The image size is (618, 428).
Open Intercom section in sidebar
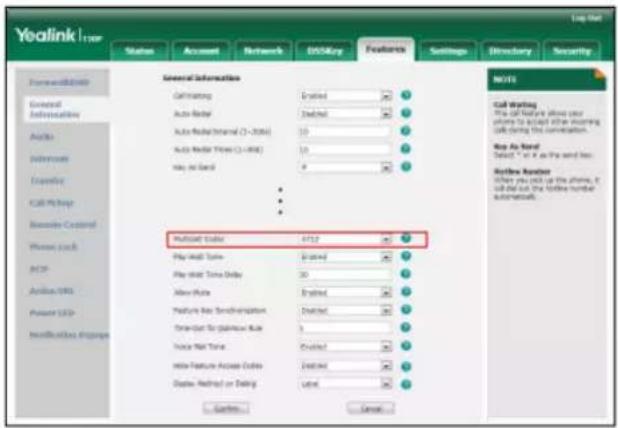tap(49, 159)
